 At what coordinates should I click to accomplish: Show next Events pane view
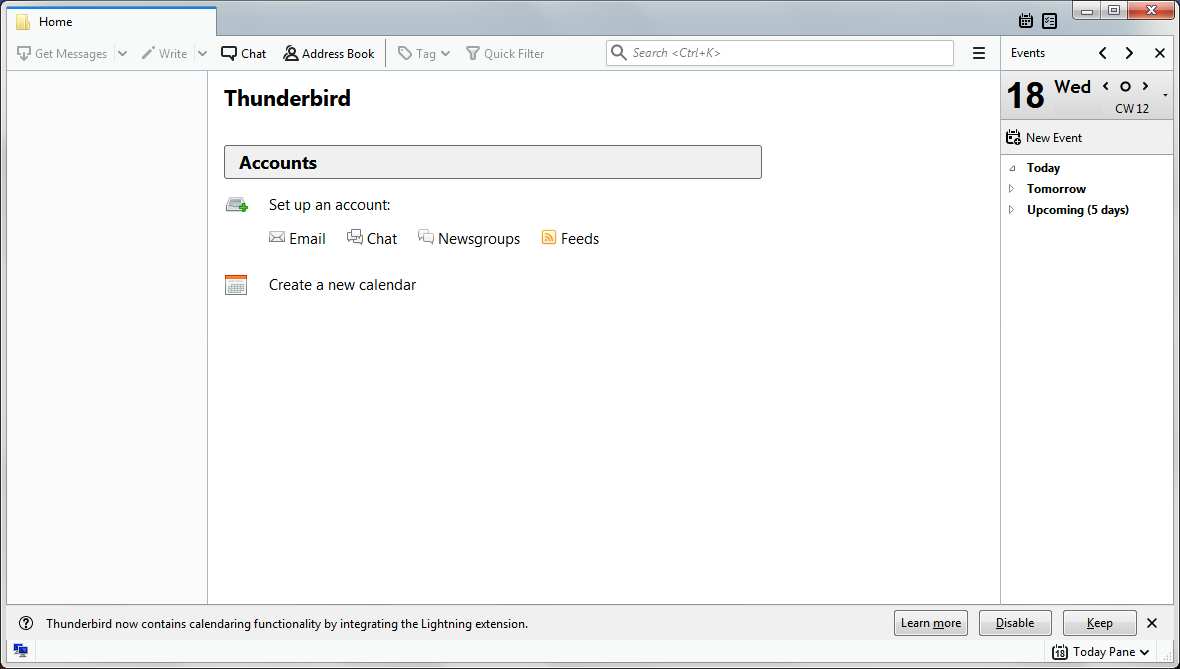(1130, 53)
